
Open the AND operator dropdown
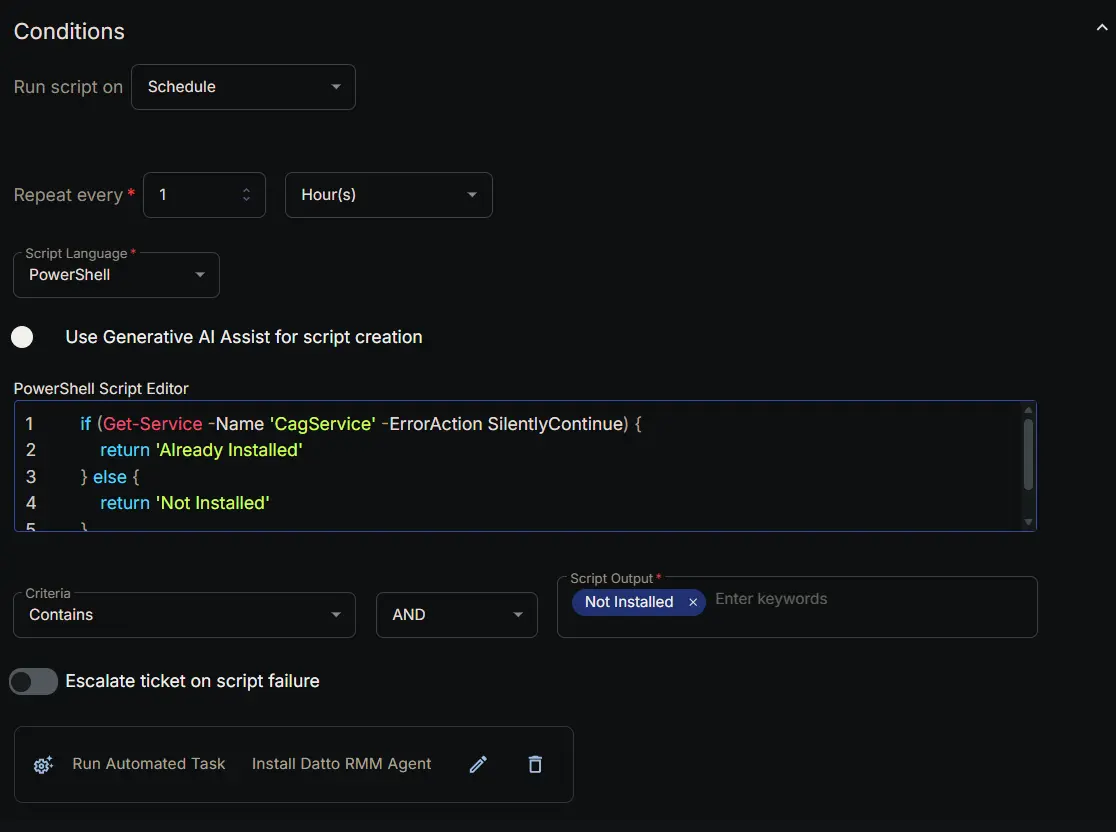(456, 615)
